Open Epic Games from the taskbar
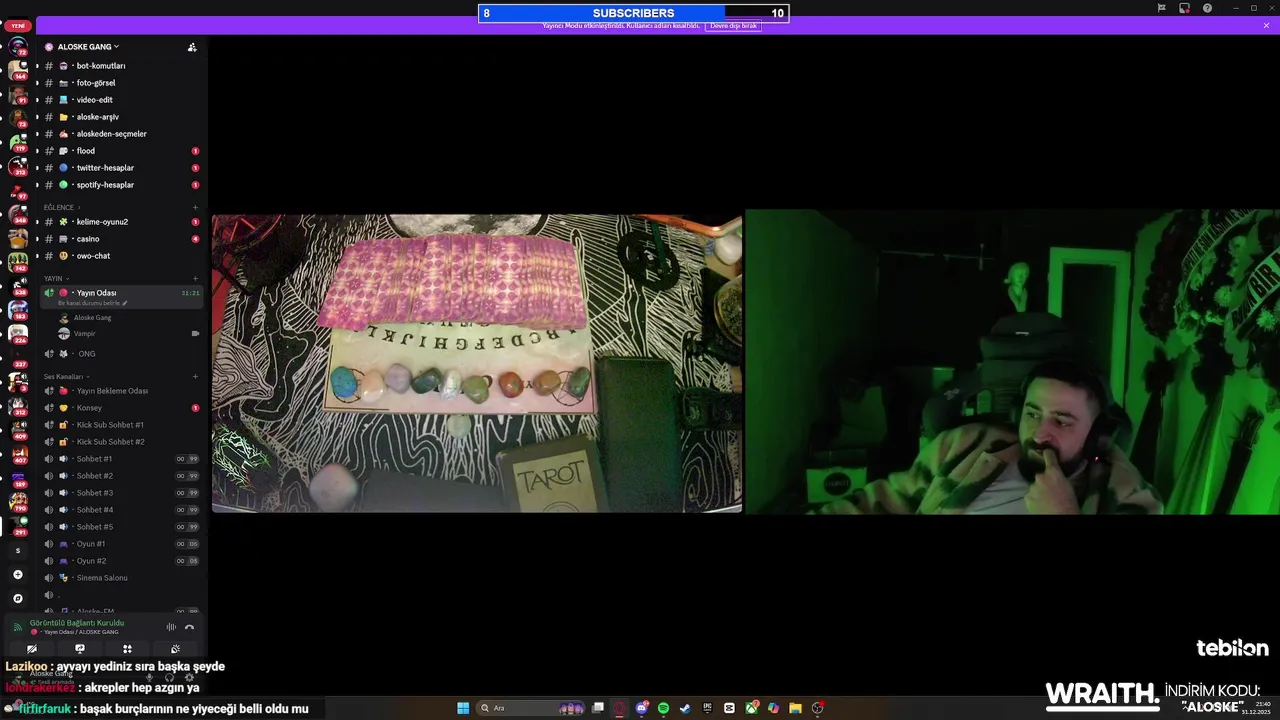Image resolution: width=1280 pixels, height=720 pixels. (x=707, y=708)
